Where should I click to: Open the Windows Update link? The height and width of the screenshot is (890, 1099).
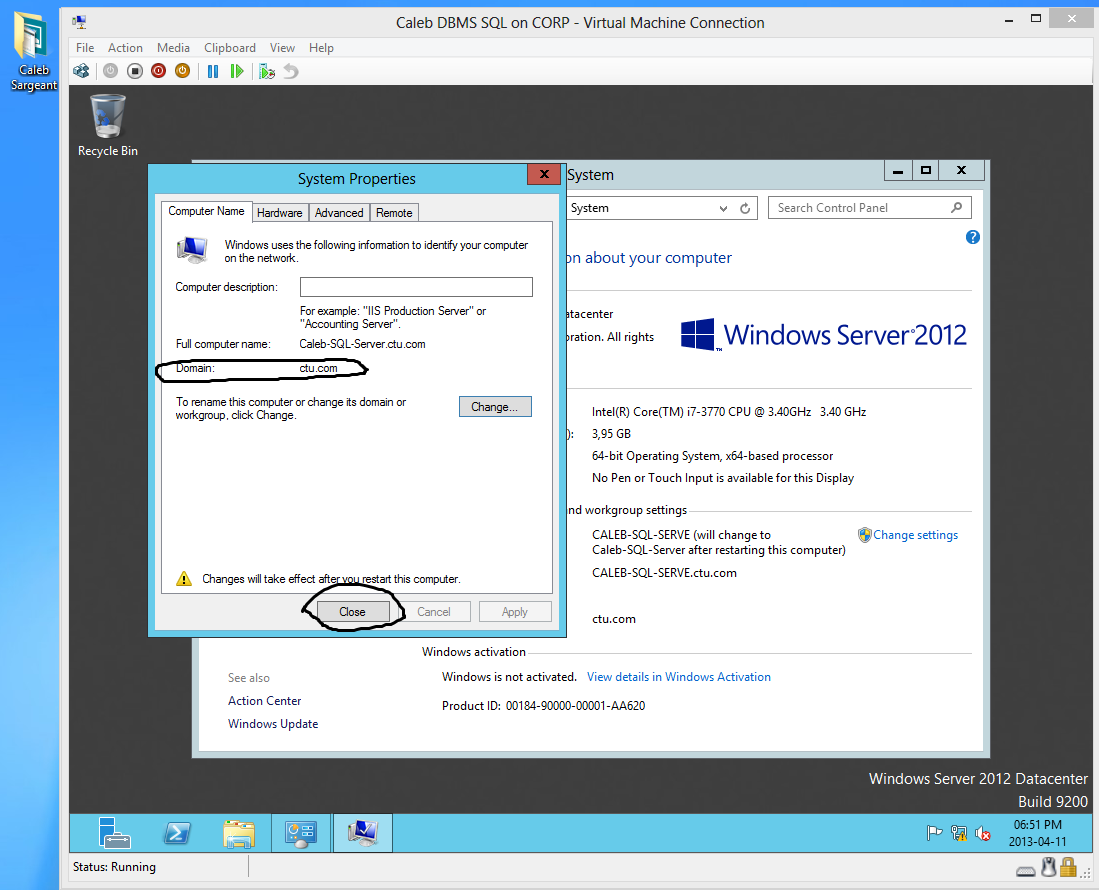point(273,723)
